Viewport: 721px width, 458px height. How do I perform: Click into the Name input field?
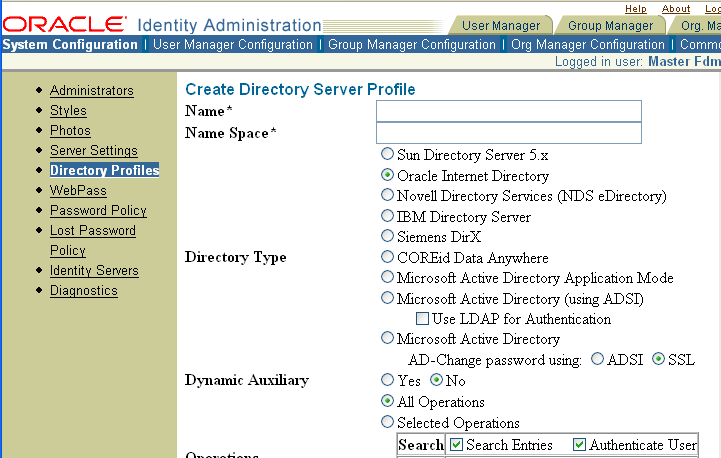[509, 111]
